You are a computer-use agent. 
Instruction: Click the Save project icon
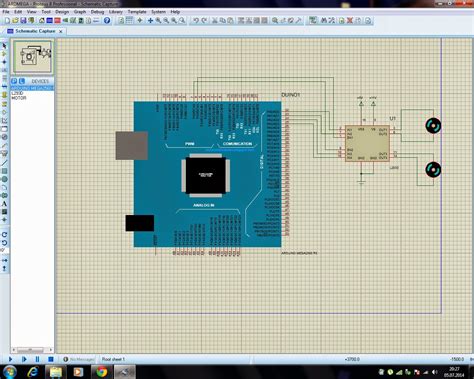click(23, 21)
